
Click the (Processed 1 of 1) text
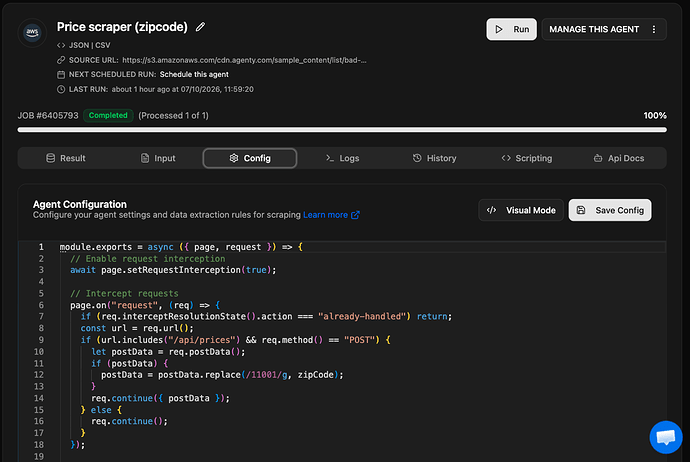173,115
